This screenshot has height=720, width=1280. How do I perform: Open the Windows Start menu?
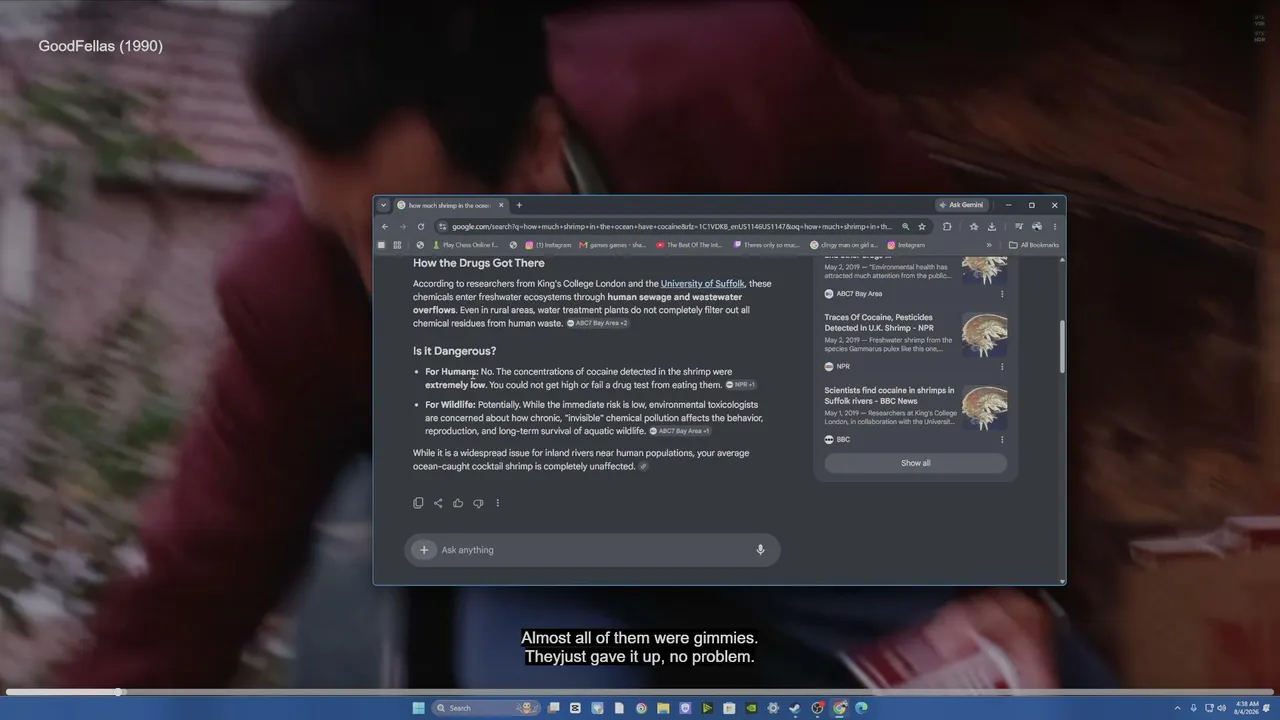[419, 708]
